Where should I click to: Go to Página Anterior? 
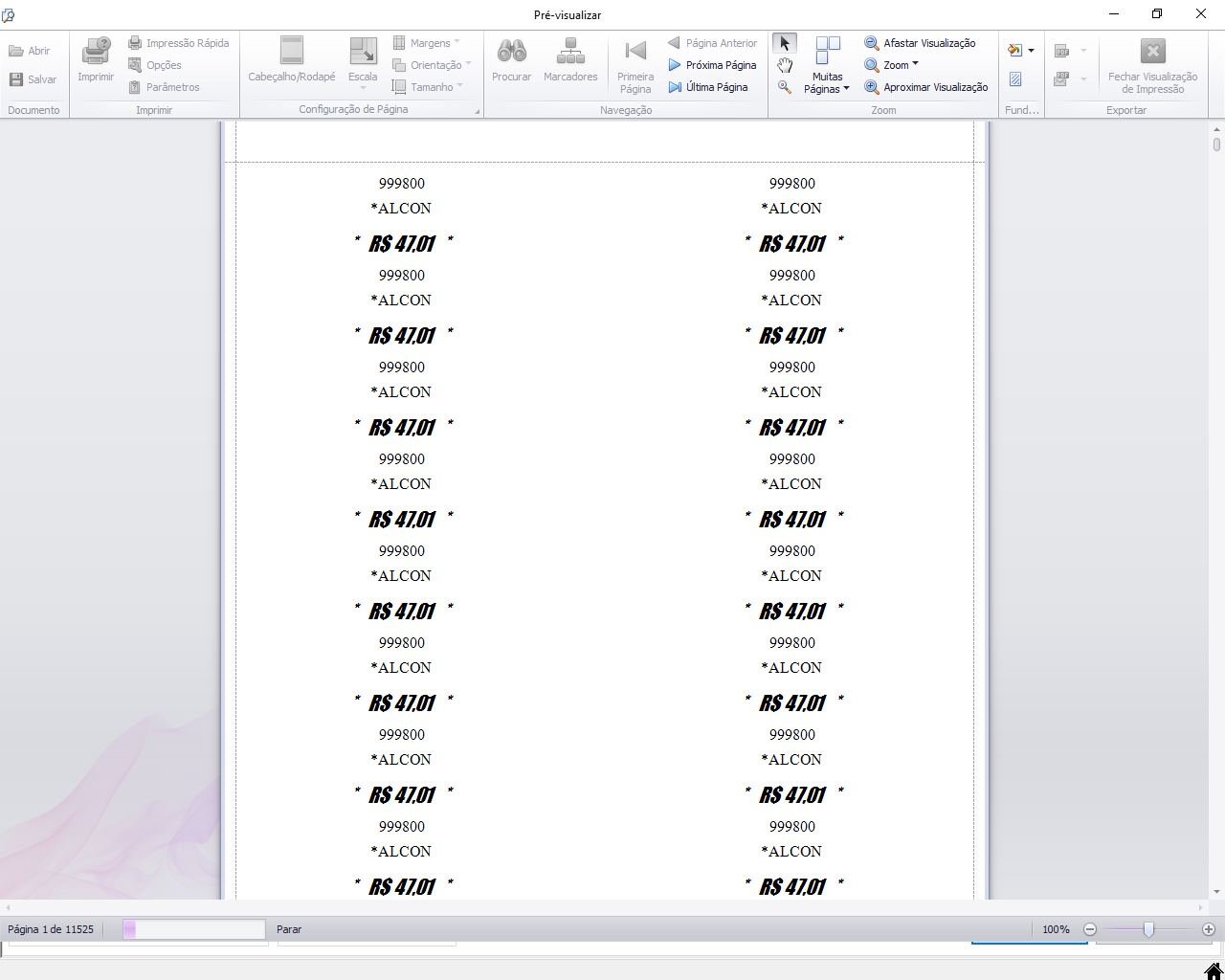click(712, 43)
